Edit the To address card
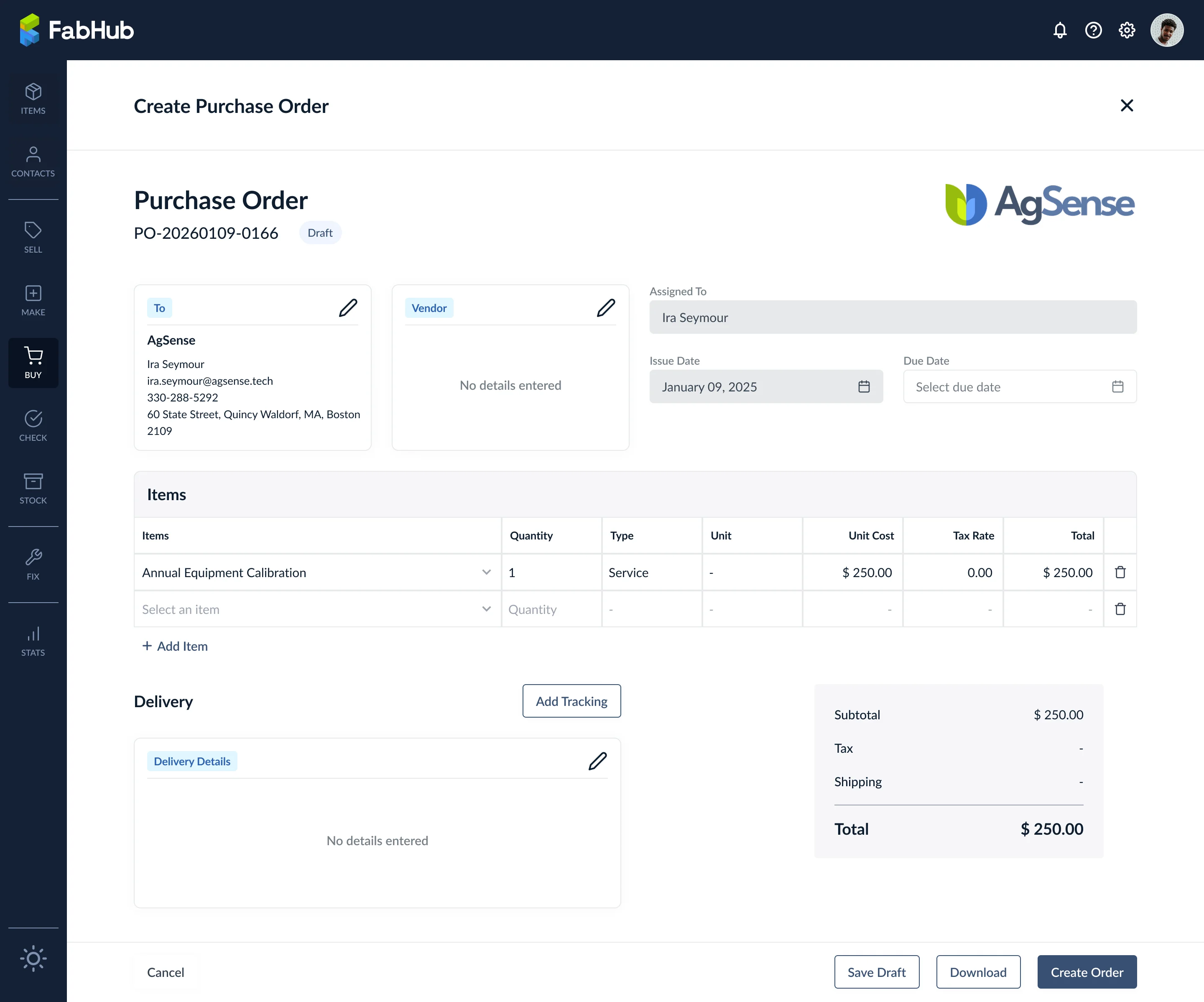 point(348,308)
